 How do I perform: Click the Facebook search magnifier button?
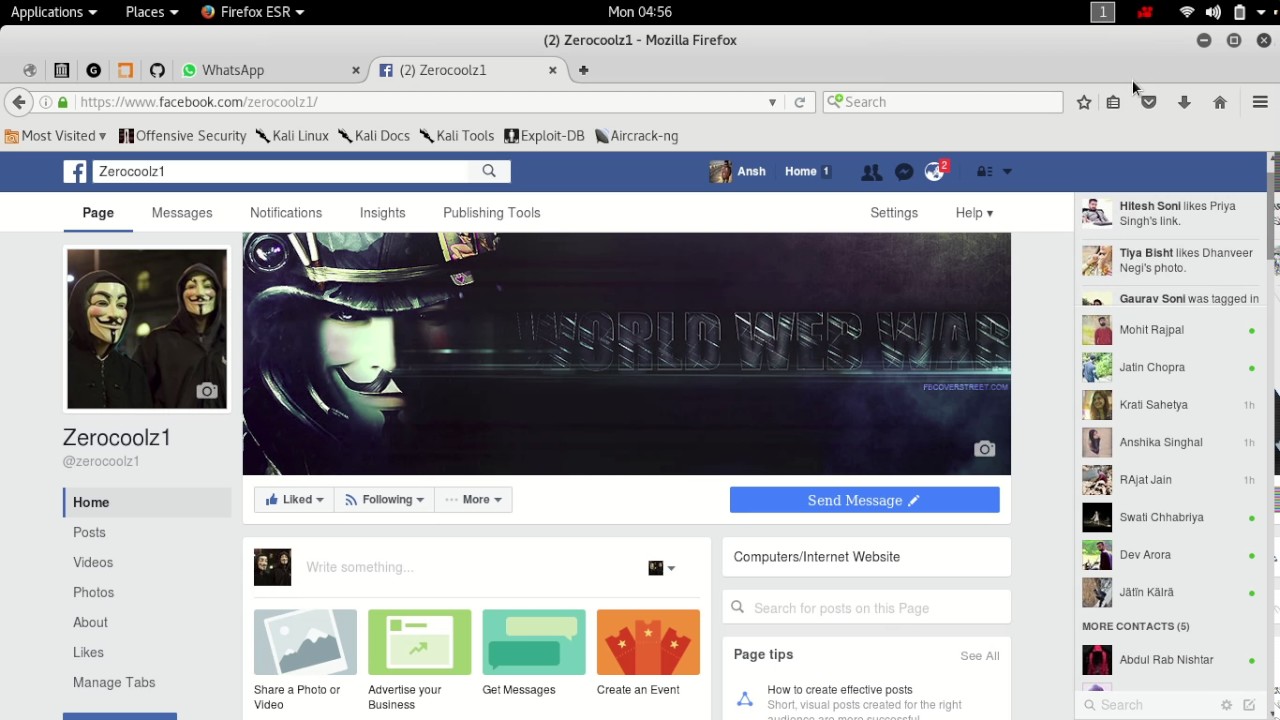tap(489, 171)
